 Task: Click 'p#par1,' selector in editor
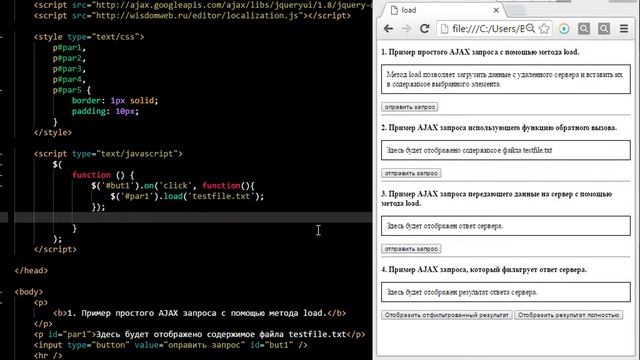[x=69, y=48]
